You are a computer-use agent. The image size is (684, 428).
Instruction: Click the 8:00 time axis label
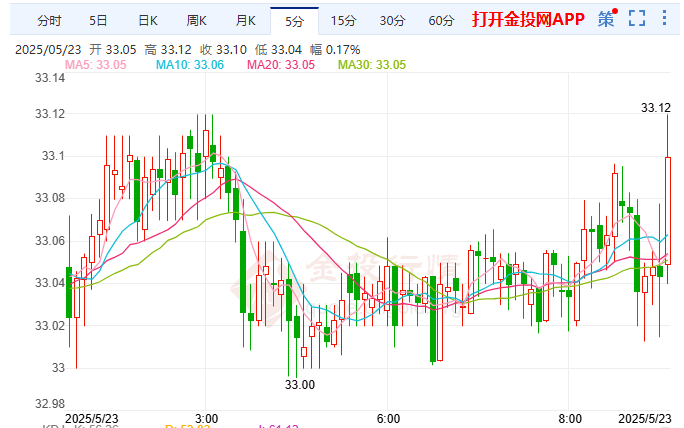(x=570, y=419)
